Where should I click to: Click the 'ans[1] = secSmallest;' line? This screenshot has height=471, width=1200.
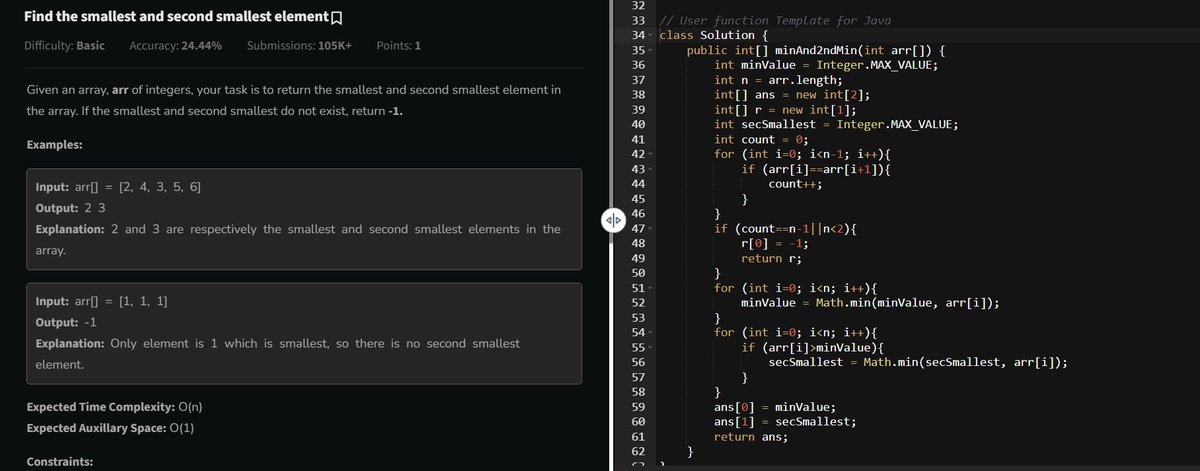(786, 421)
